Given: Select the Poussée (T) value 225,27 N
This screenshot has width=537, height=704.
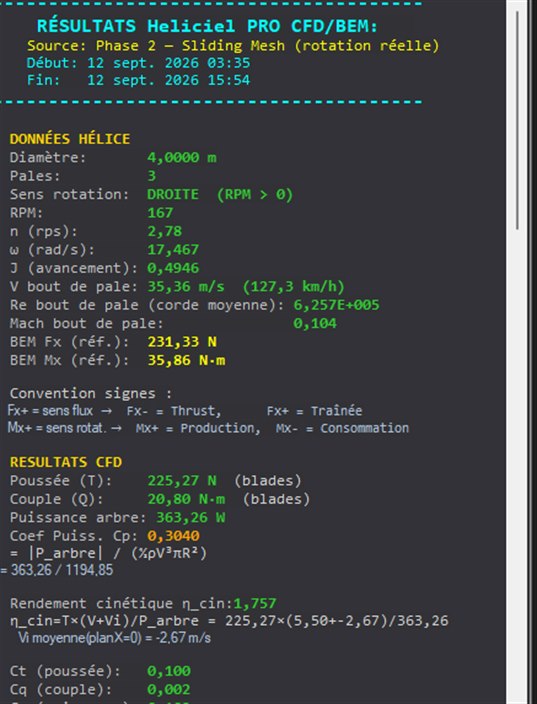Looking at the screenshot, I should point(182,481).
